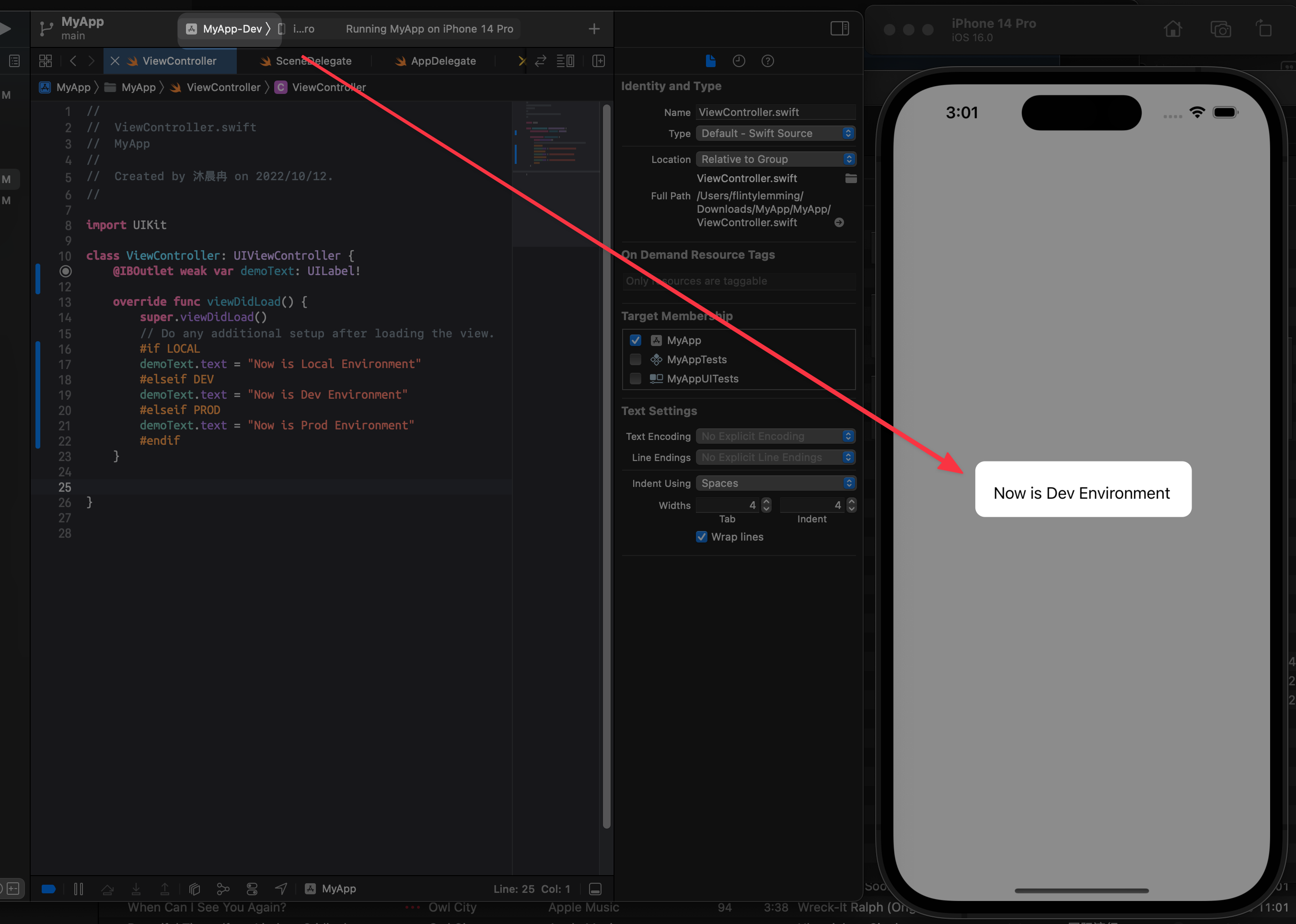The width and height of the screenshot is (1296, 924).
Task: Switch to the AppDelegate tab
Action: point(442,61)
